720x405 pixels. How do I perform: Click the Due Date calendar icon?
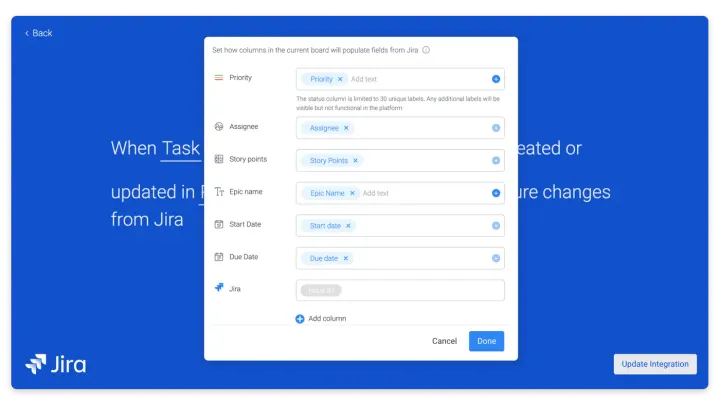[x=219, y=257]
